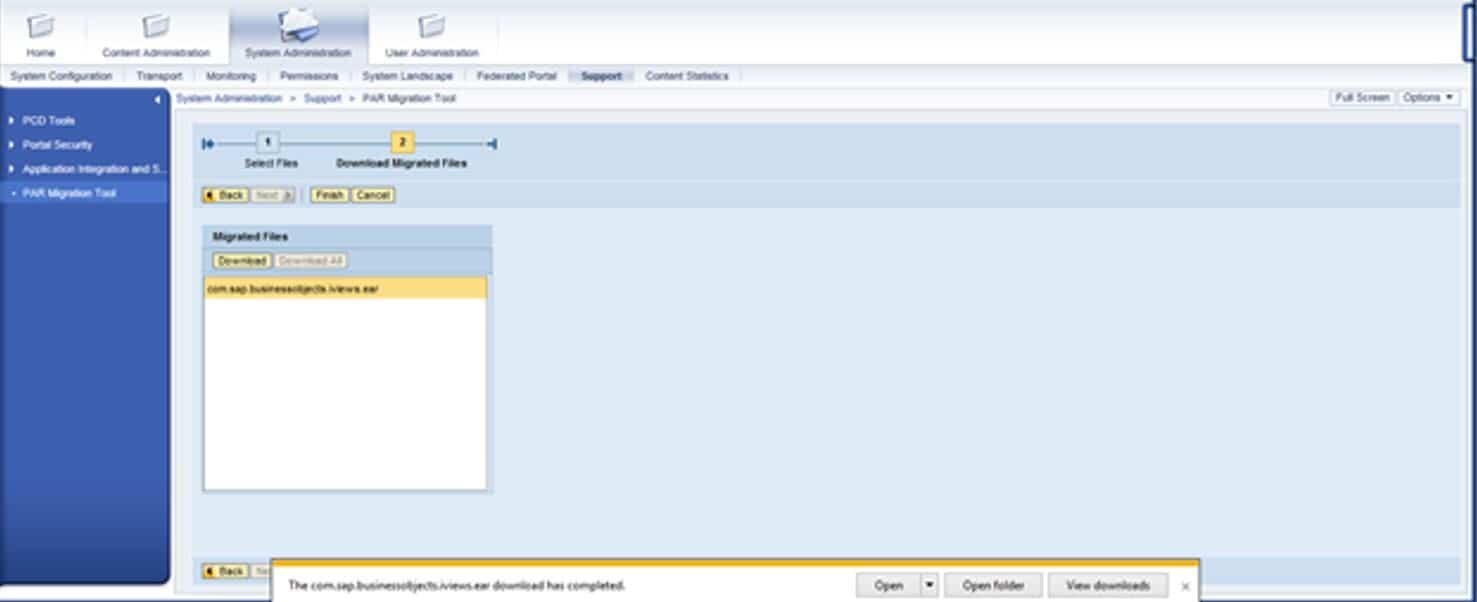Click the Finish button
This screenshot has height=602, width=1477.
coord(329,195)
